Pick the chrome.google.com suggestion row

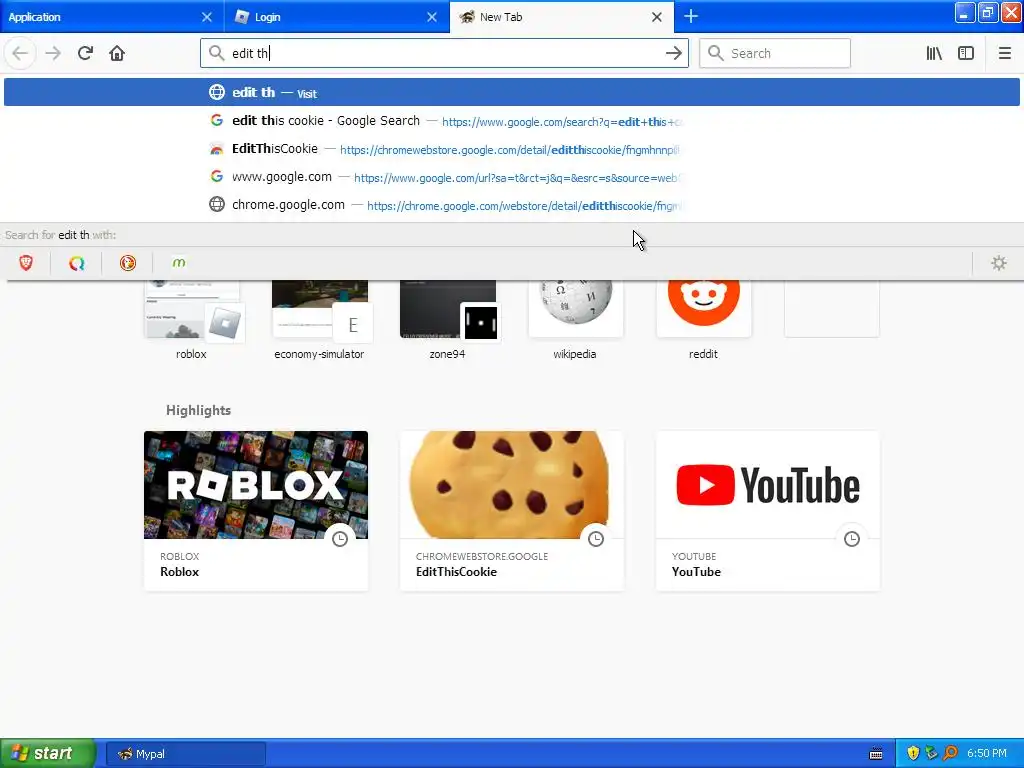click(x=511, y=205)
